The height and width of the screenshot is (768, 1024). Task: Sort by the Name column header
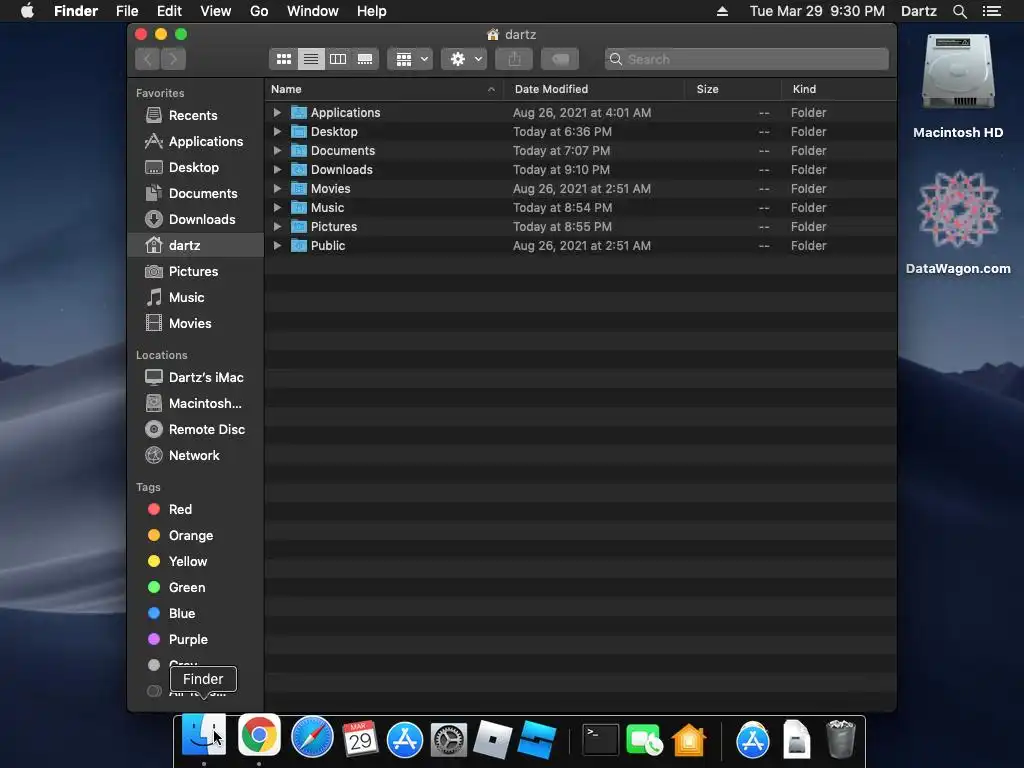(383, 89)
